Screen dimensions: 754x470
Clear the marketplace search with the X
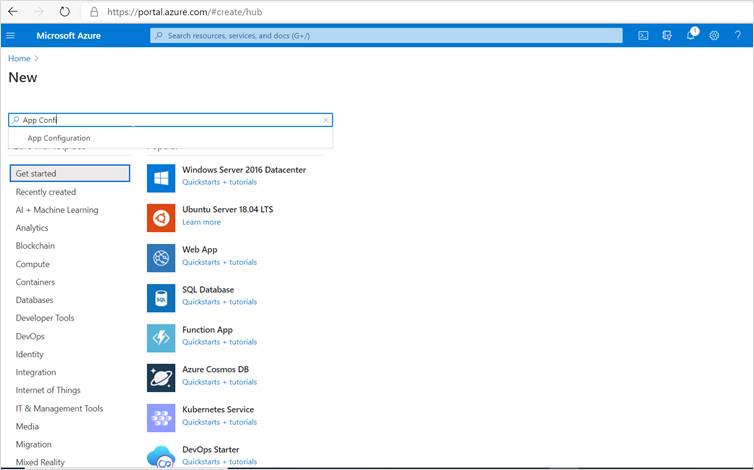click(x=326, y=120)
